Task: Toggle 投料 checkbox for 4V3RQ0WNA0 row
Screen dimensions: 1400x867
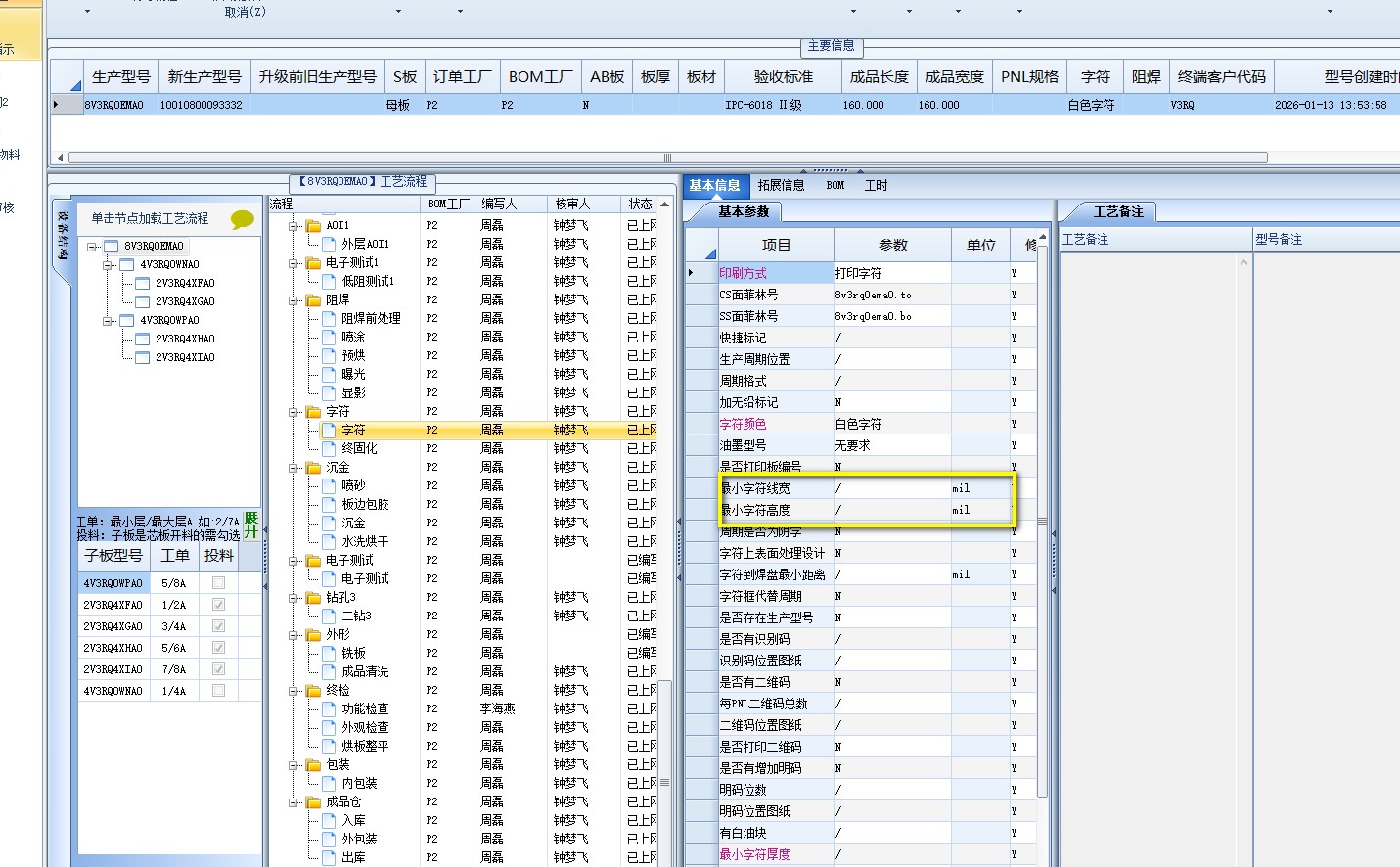Action: pyautogui.click(x=218, y=691)
